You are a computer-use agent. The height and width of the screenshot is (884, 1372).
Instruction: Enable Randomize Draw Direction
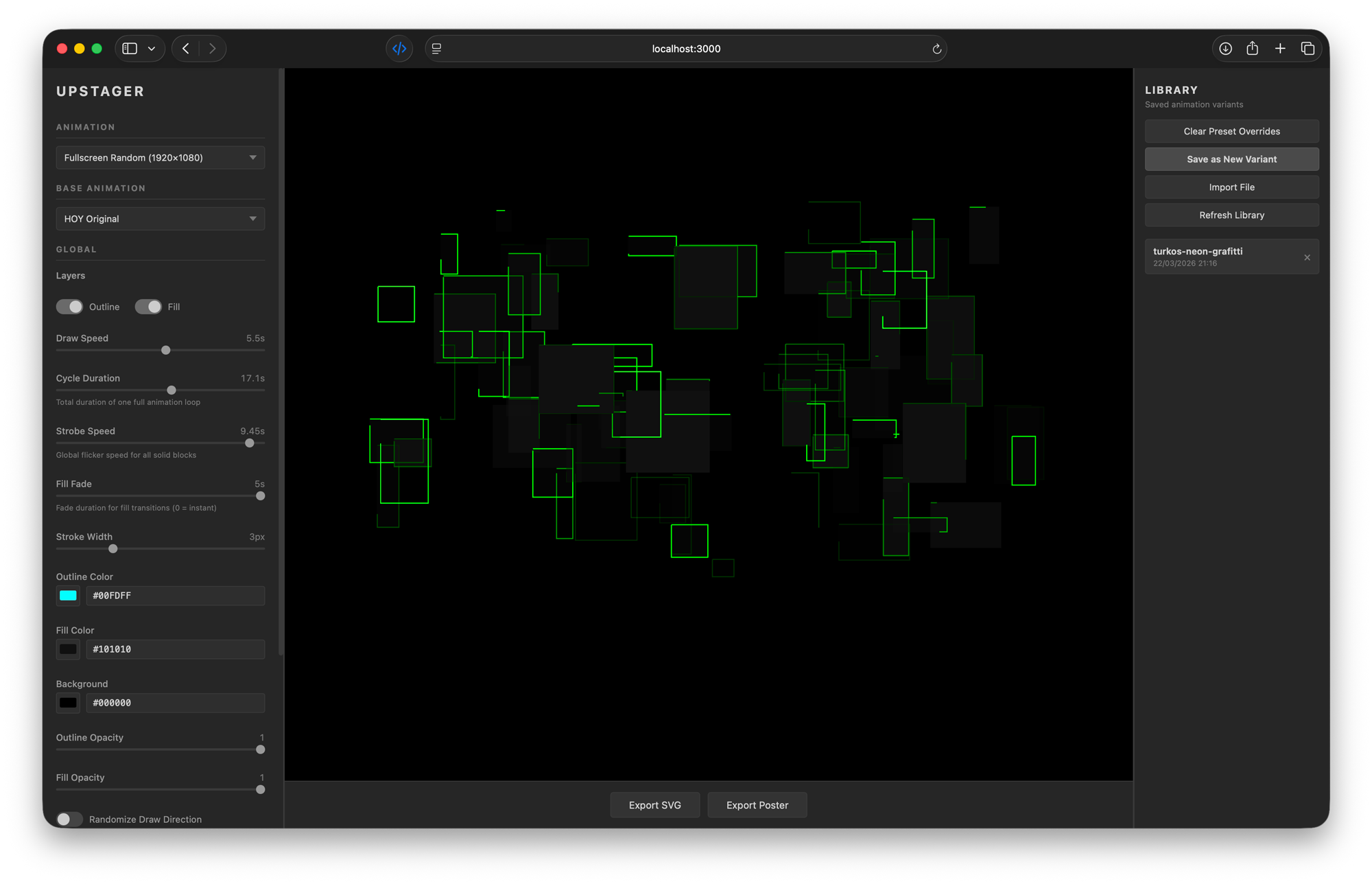pyautogui.click(x=69, y=819)
